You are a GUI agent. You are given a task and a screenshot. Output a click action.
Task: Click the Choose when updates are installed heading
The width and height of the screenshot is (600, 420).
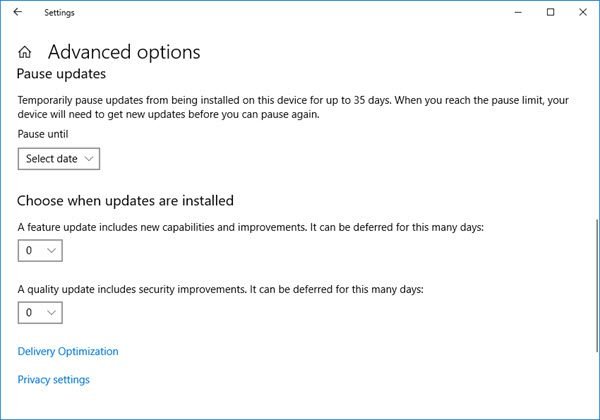125,201
